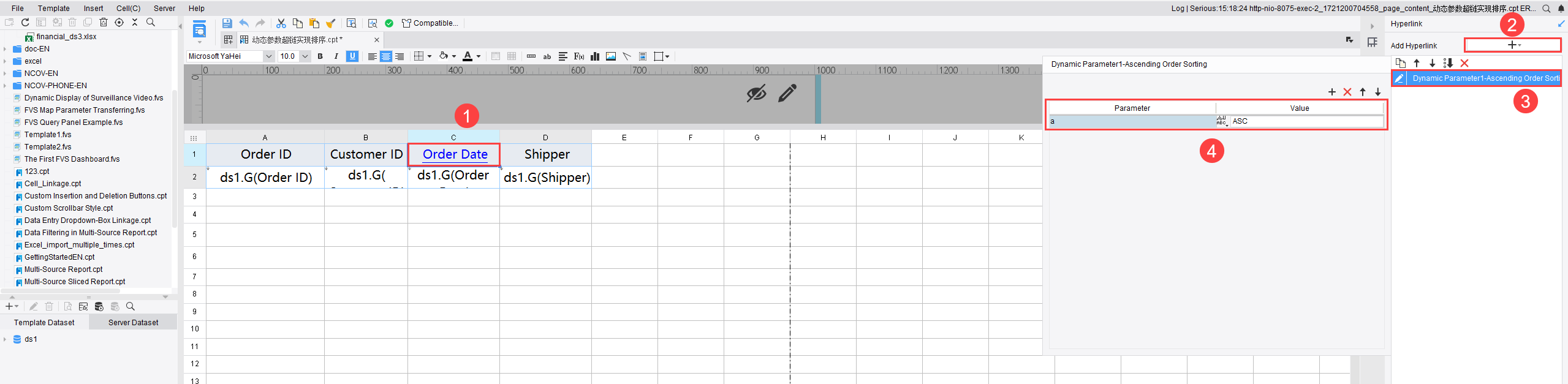Open the font size dropdown
The width and height of the screenshot is (1568, 384).
305,56
